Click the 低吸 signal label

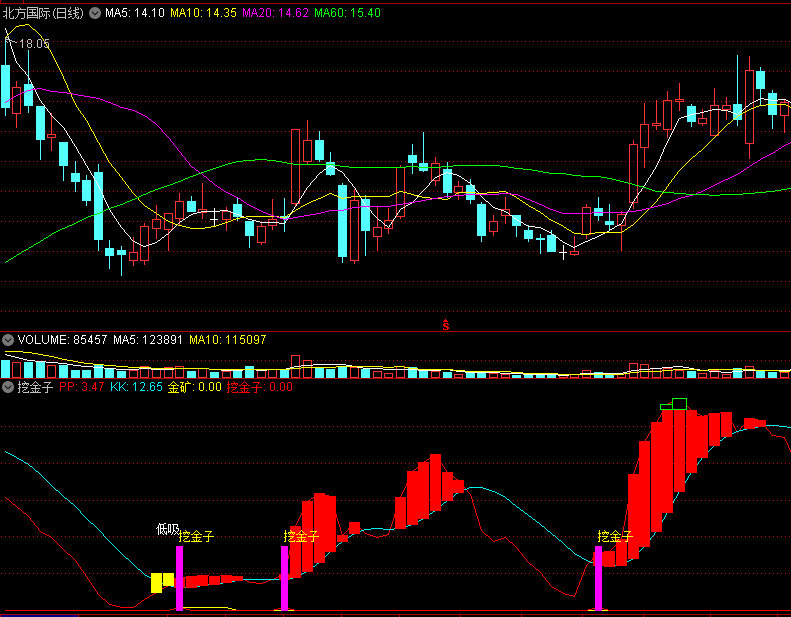coord(167,529)
